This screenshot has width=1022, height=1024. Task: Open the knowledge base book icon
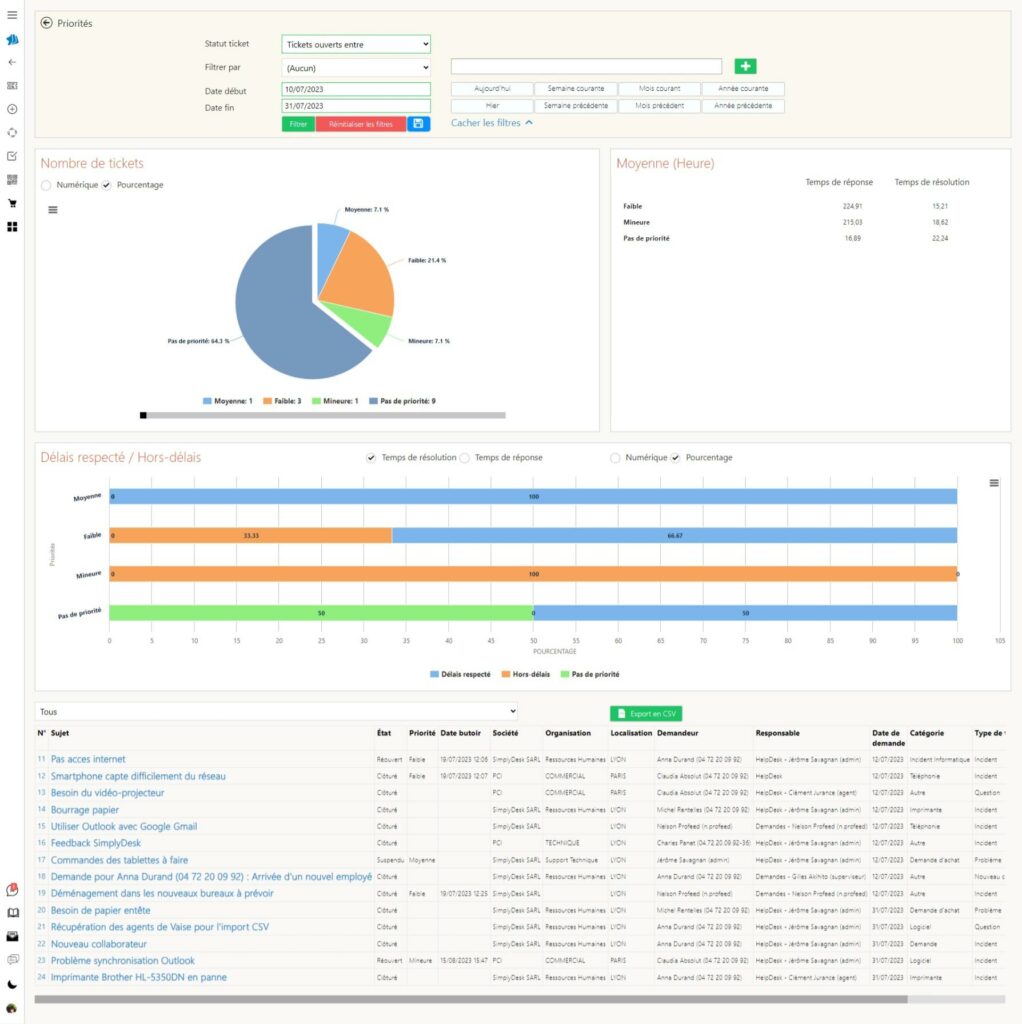[x=12, y=912]
